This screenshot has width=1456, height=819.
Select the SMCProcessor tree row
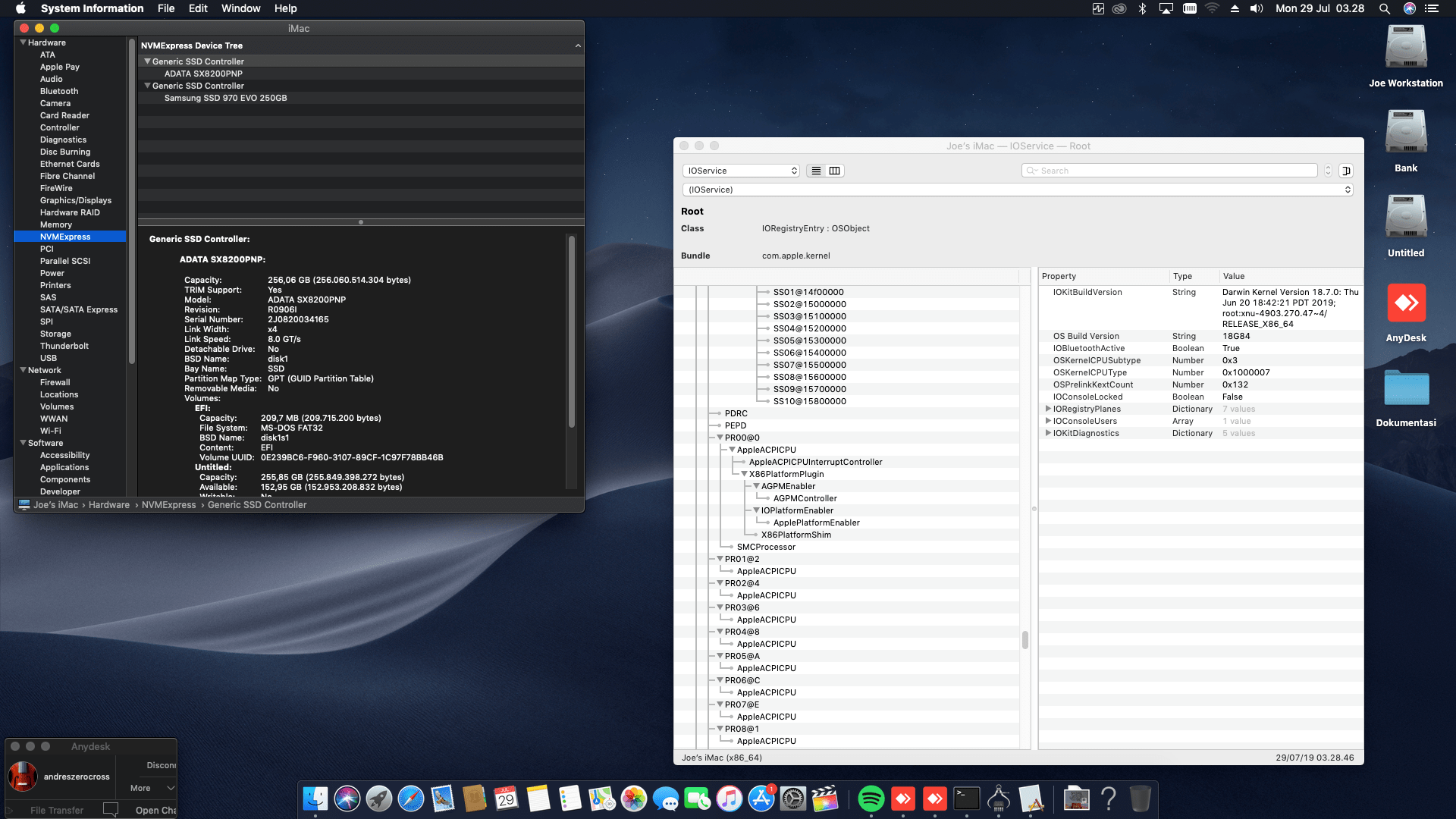tap(766, 547)
